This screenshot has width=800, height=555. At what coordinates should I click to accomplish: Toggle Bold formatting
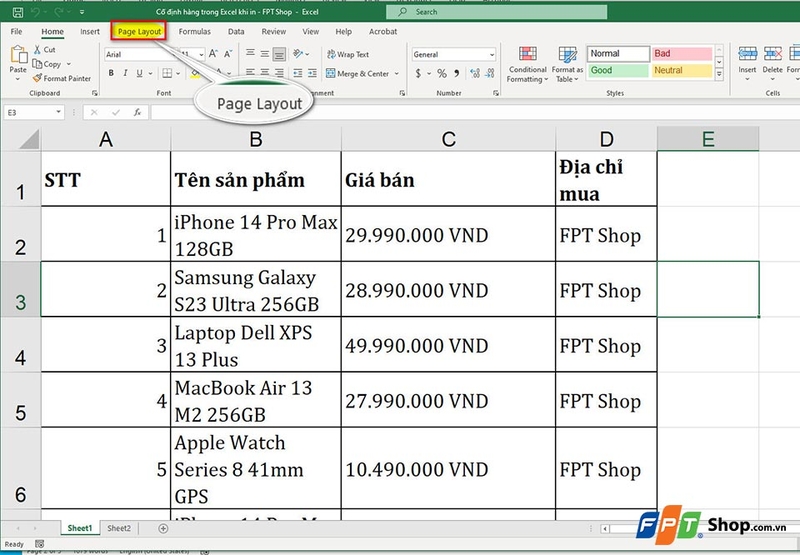tap(111, 73)
